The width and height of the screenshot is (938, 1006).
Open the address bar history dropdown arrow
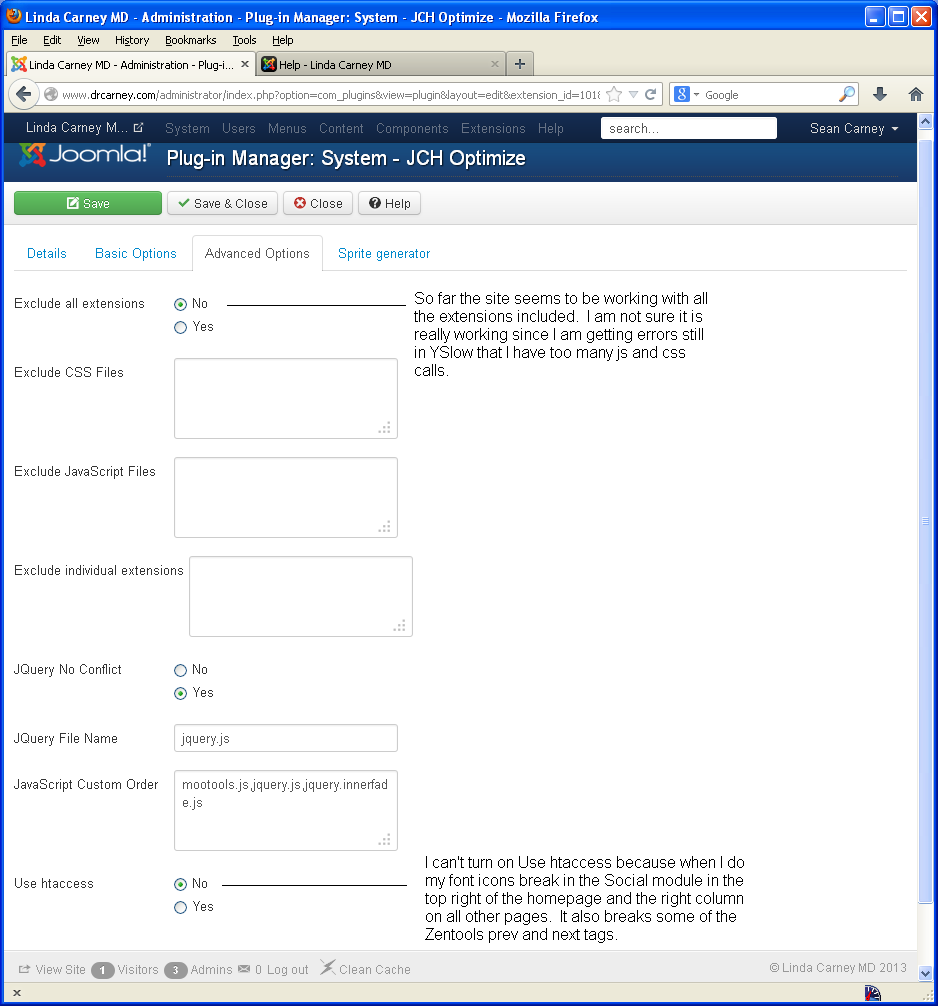tap(633, 94)
